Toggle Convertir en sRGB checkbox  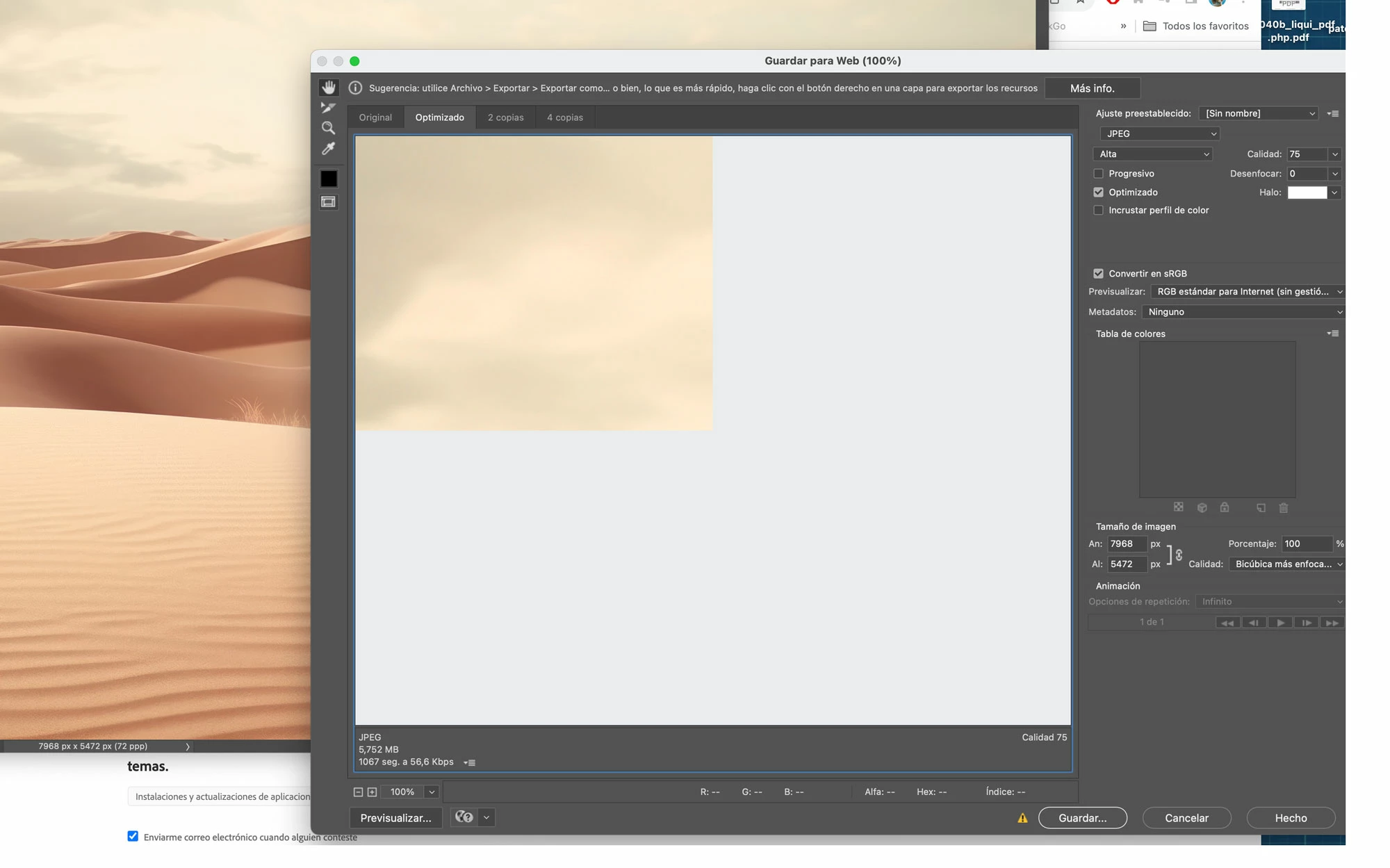click(x=1098, y=274)
